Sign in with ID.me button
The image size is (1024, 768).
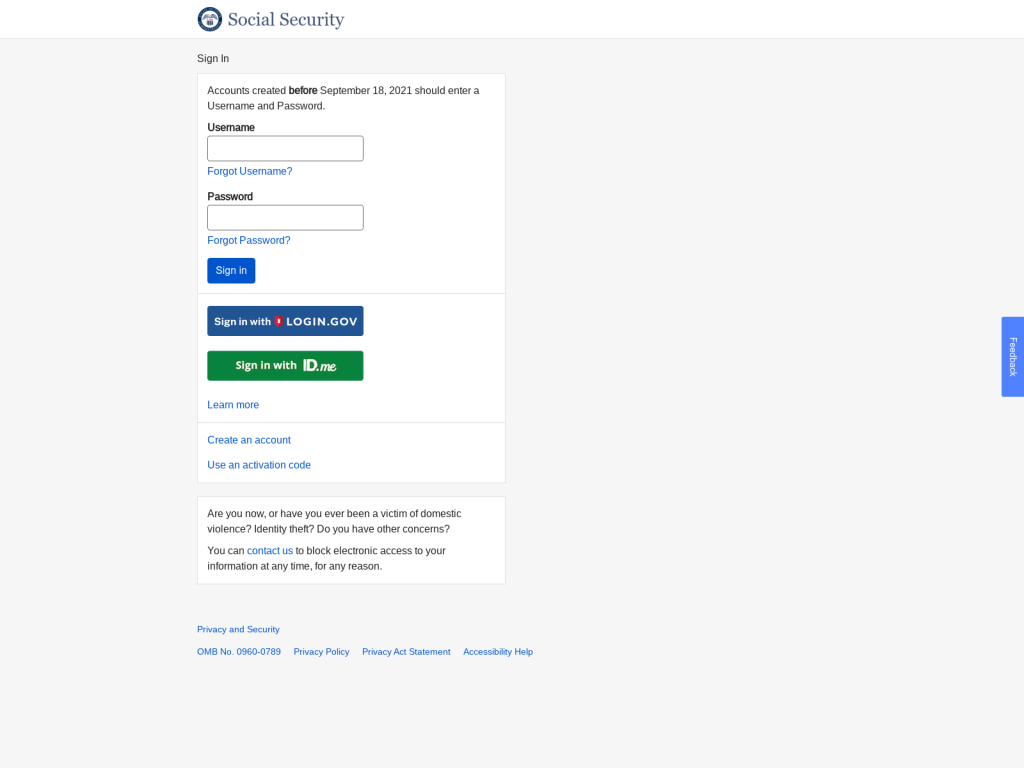coord(285,366)
